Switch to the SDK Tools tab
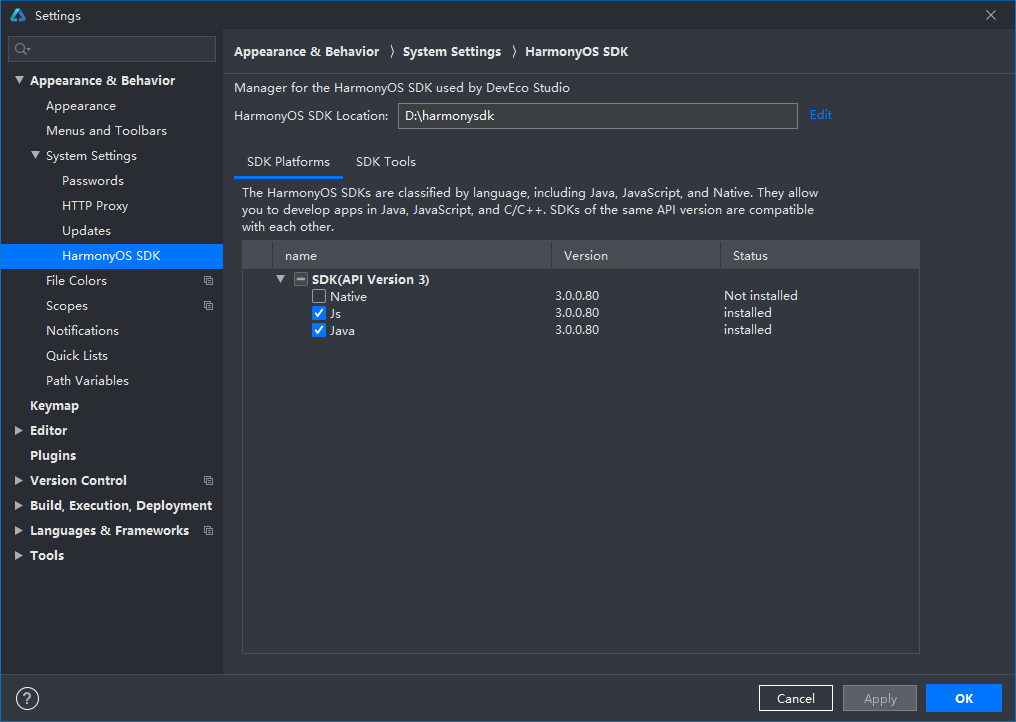Image resolution: width=1016 pixels, height=722 pixels. (386, 161)
